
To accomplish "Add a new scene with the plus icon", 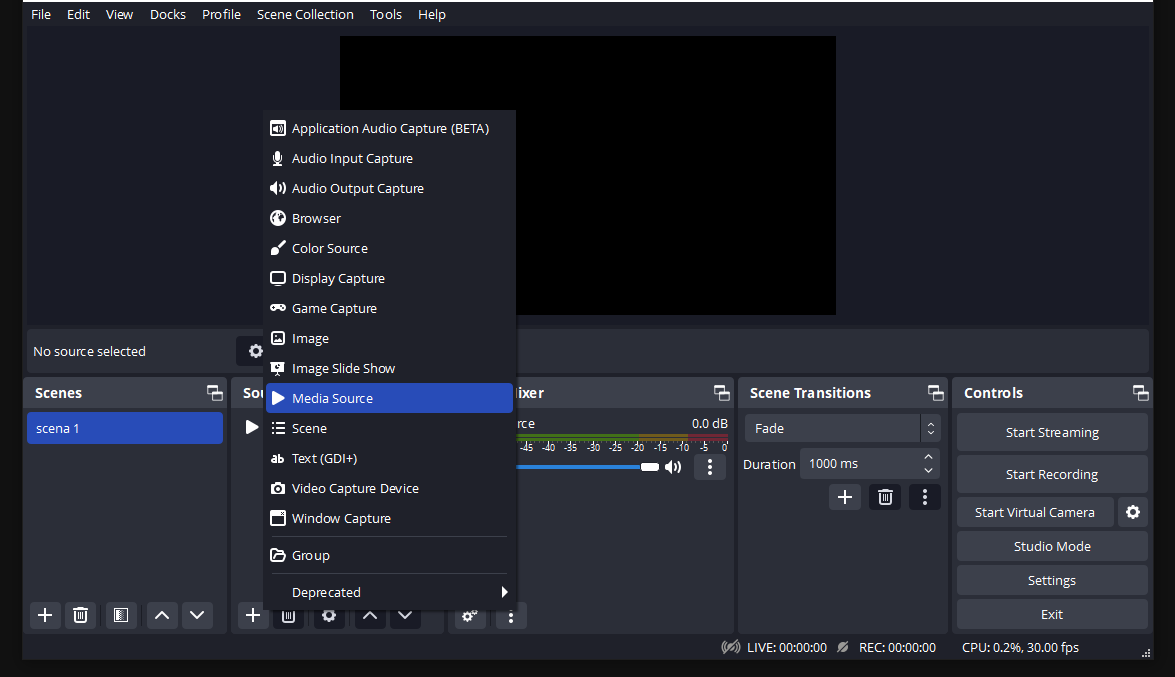I will click(44, 615).
